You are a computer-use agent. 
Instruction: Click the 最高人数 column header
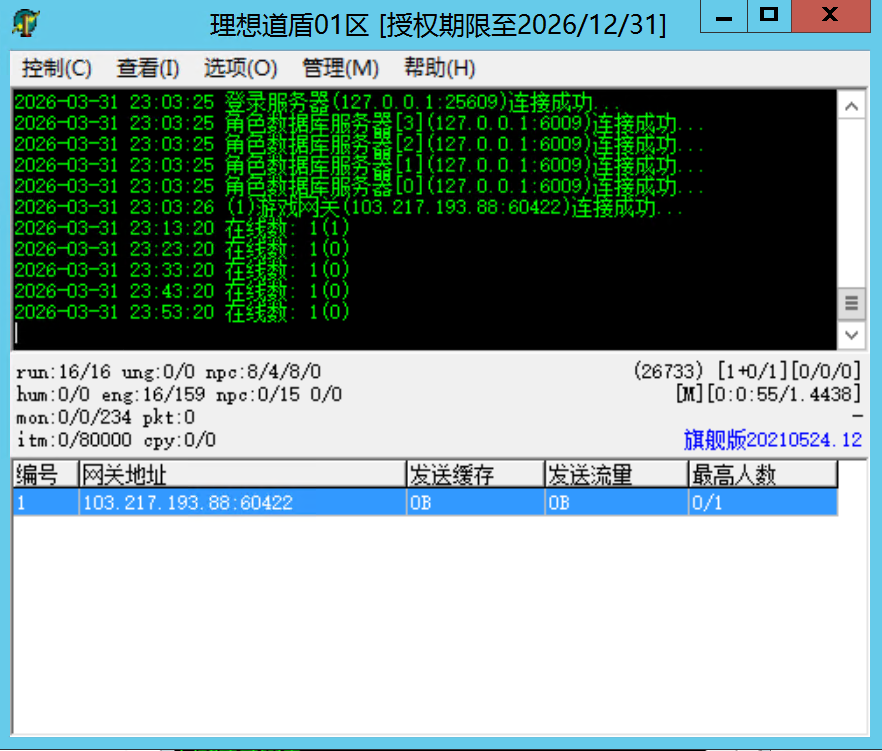pyautogui.click(x=762, y=474)
